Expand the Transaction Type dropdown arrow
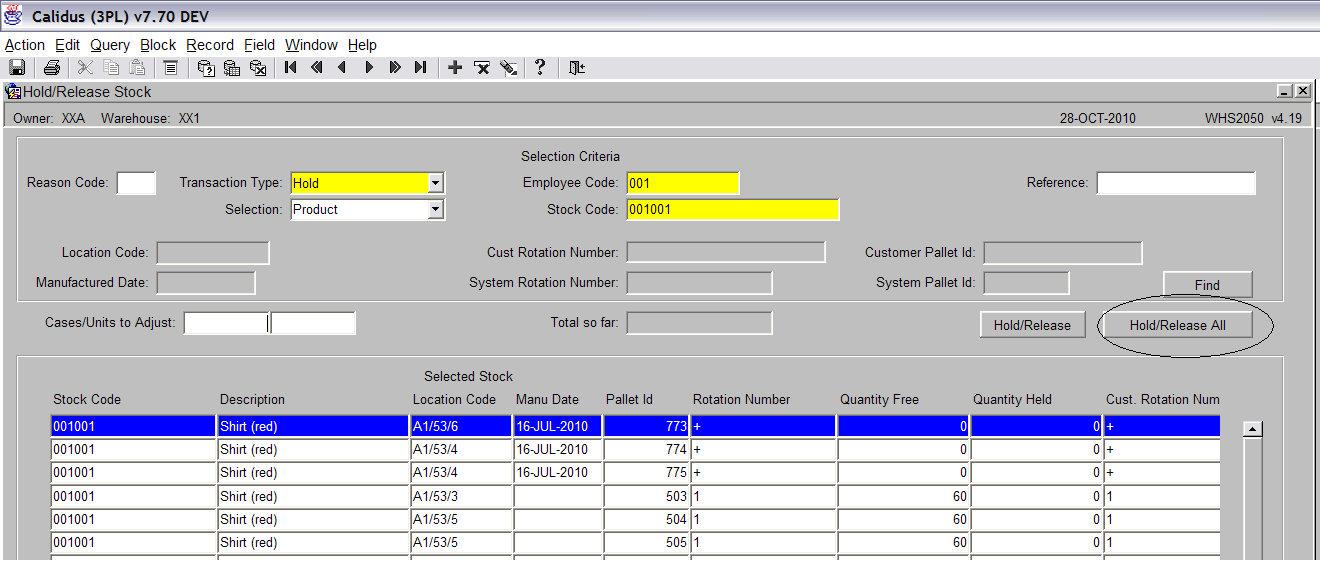The height and width of the screenshot is (563, 1320). 435,183
